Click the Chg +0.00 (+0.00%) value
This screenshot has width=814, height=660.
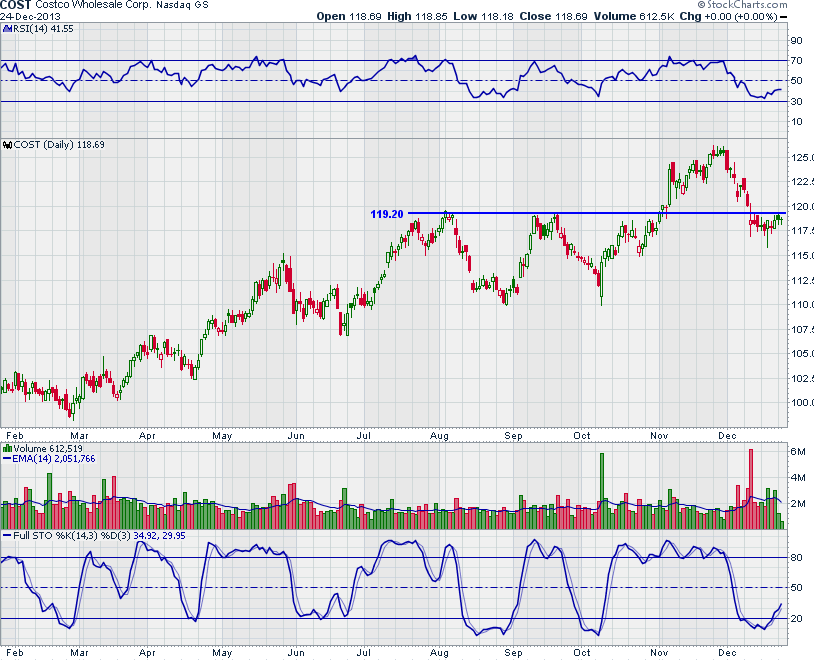[728, 16]
